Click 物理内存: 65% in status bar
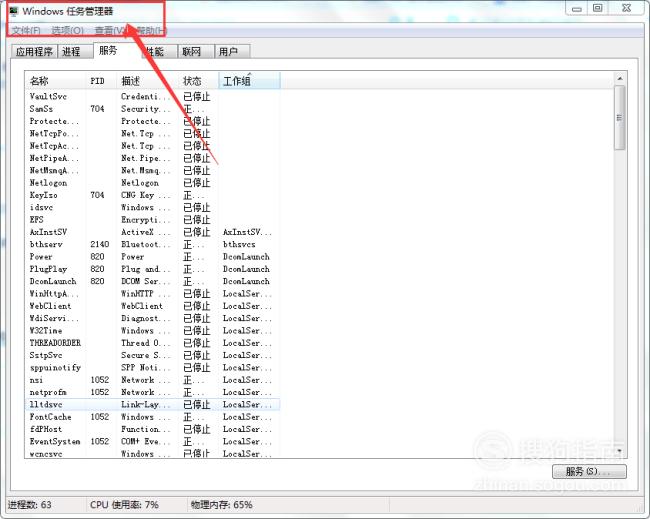The image size is (650, 519). click(222, 505)
